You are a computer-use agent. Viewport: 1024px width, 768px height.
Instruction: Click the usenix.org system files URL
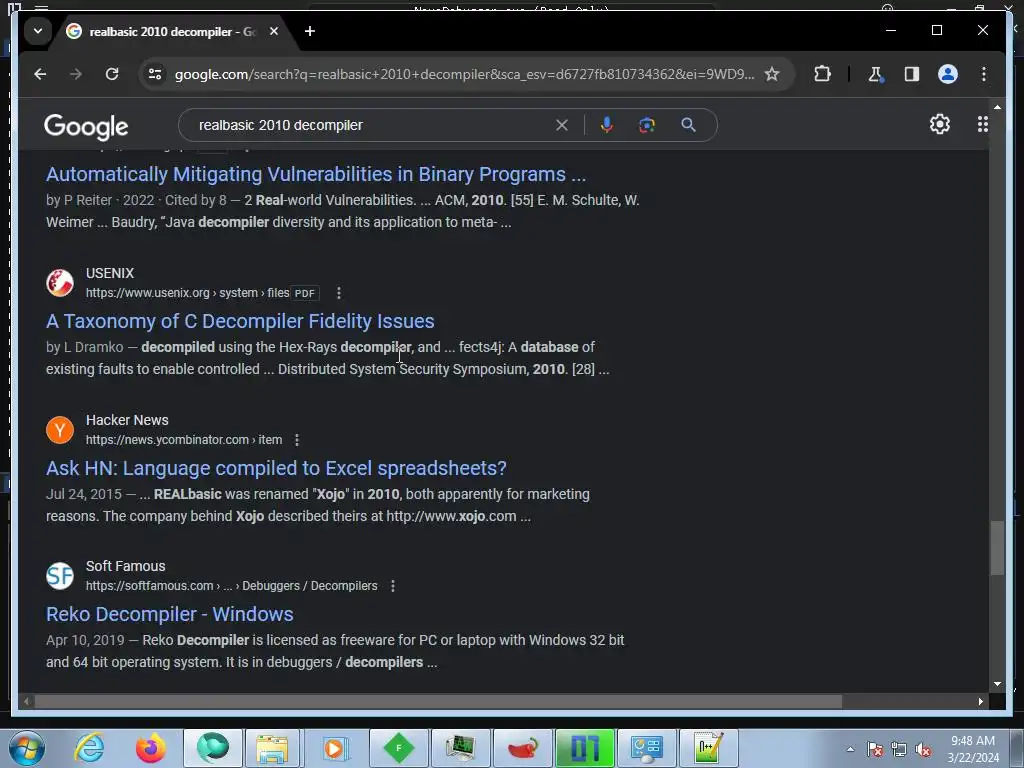point(187,293)
